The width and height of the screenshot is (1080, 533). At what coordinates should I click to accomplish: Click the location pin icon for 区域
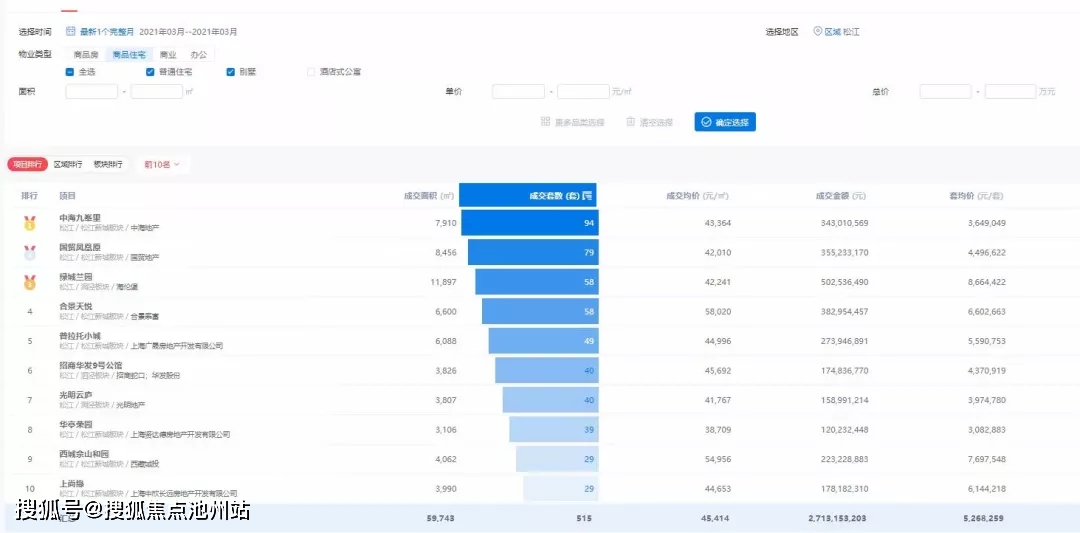point(817,32)
